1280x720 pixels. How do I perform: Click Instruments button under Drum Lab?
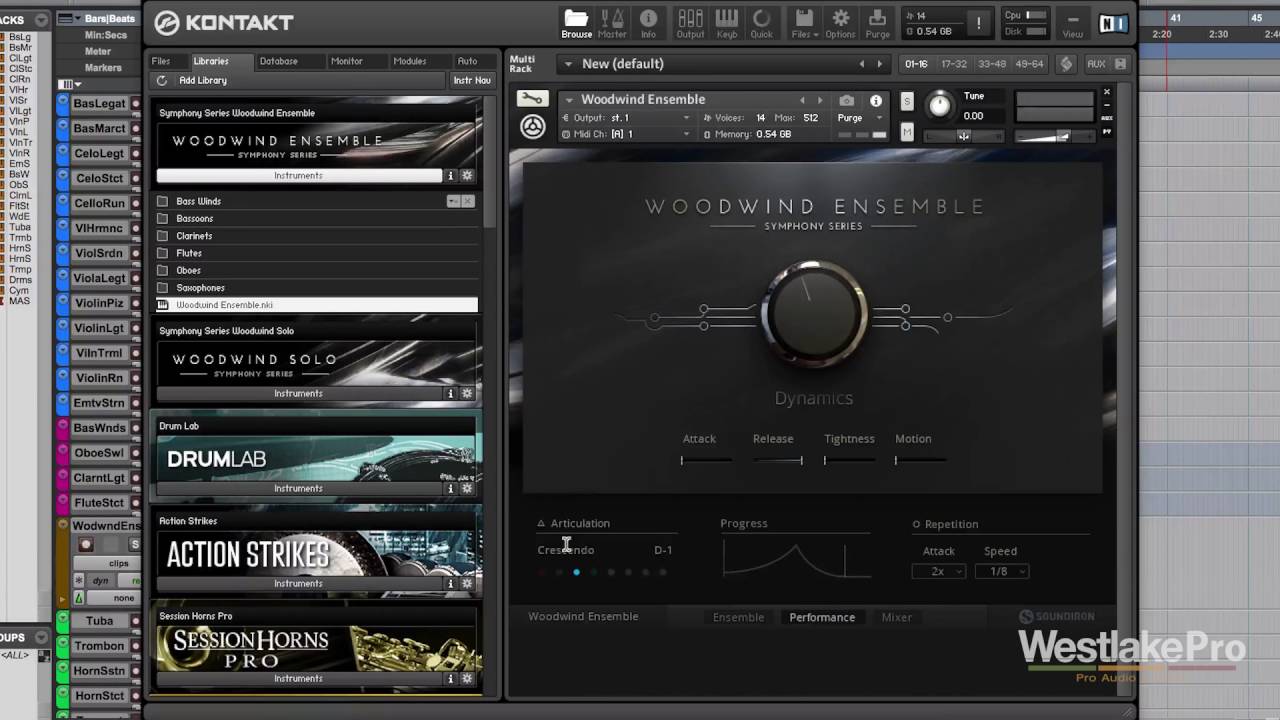coord(298,488)
